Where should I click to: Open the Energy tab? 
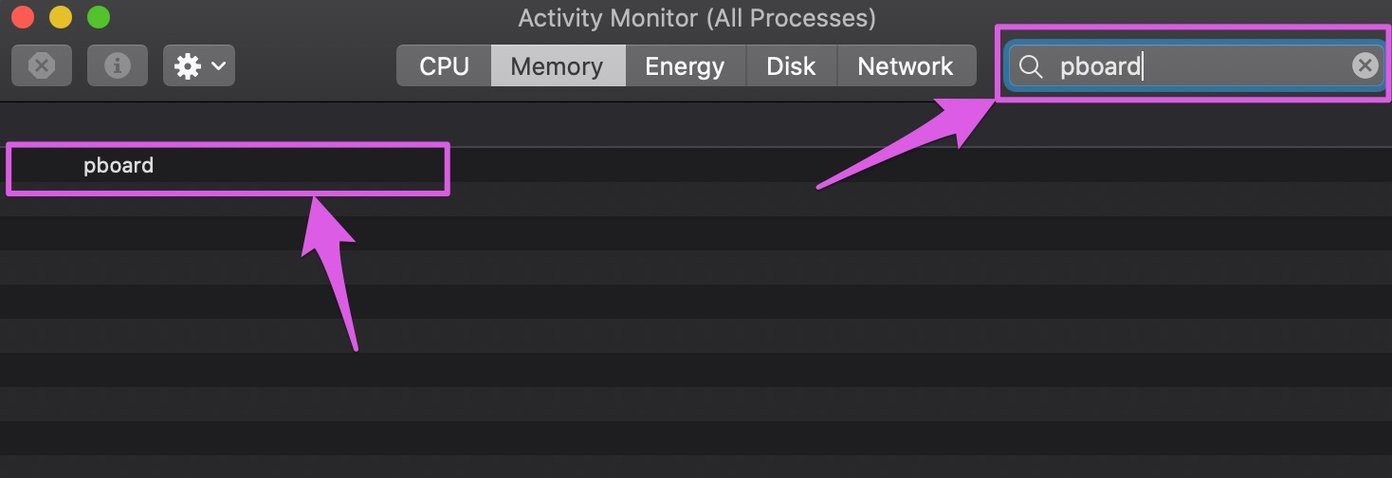[x=685, y=66]
